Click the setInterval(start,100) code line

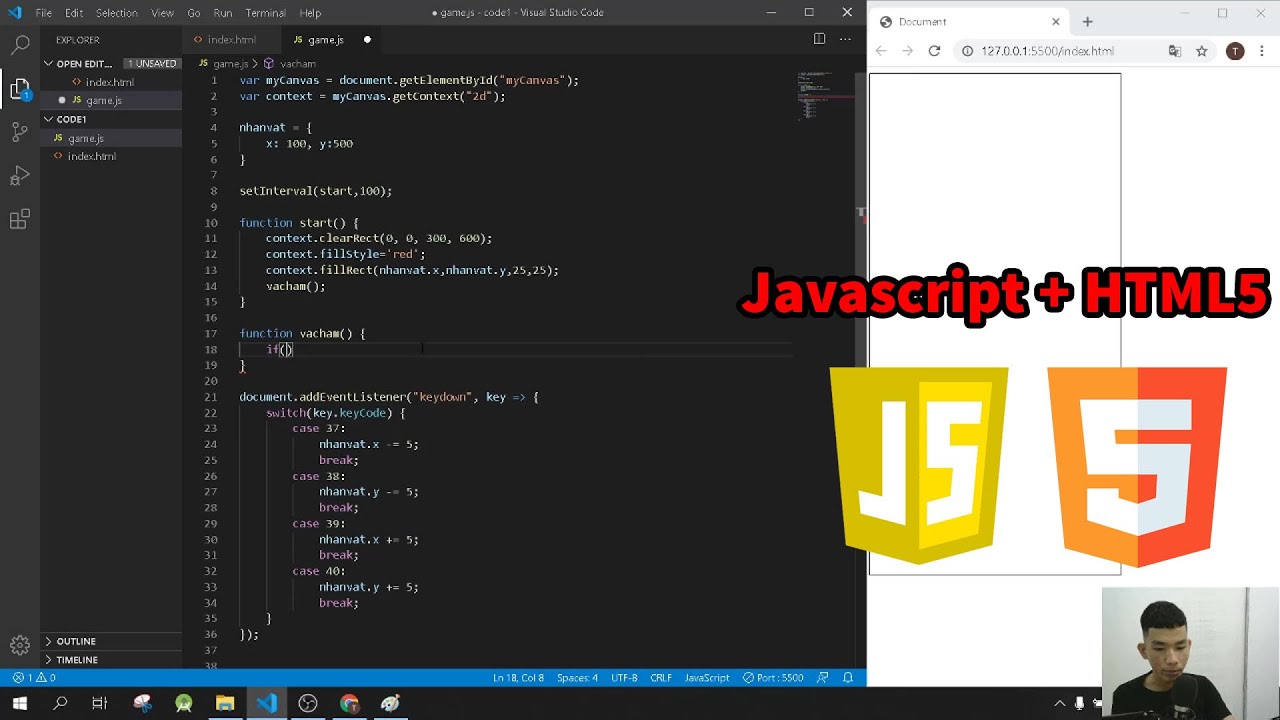pyautogui.click(x=316, y=191)
